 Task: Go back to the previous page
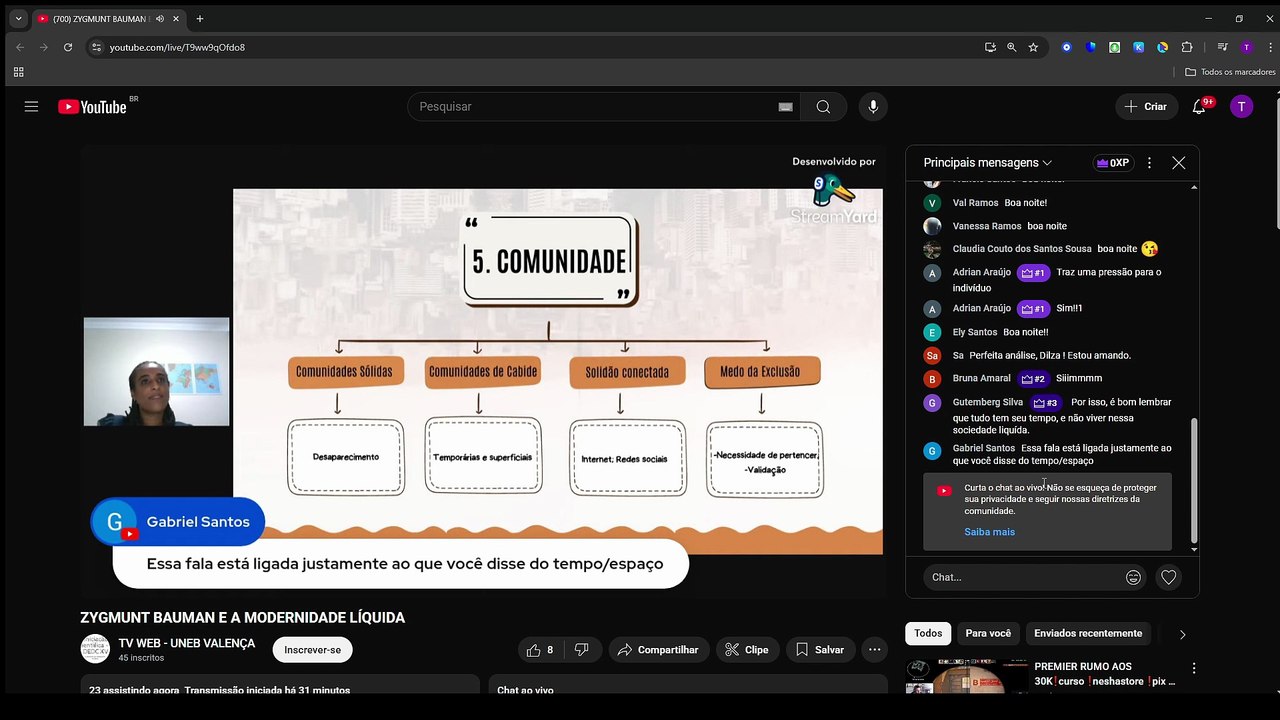click(19, 47)
